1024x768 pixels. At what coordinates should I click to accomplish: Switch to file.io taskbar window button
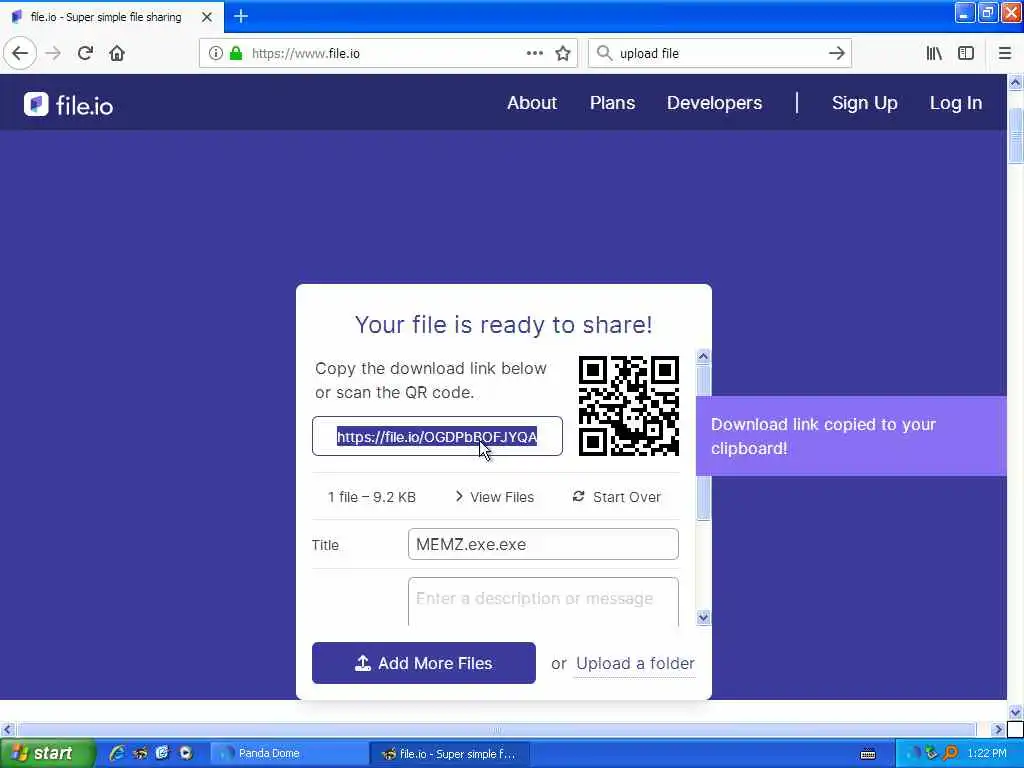click(x=449, y=754)
